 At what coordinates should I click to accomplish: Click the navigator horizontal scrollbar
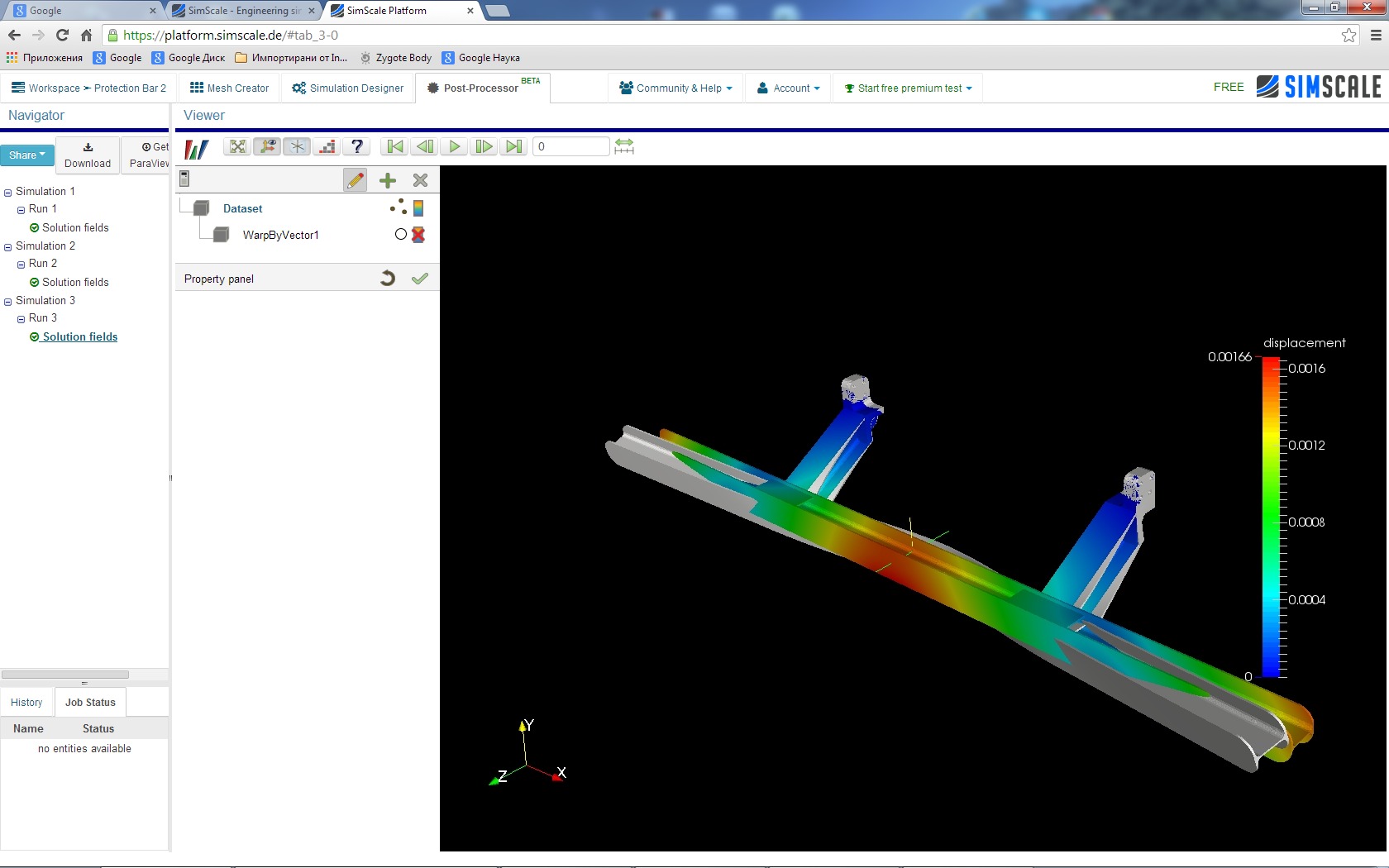[x=65, y=675]
